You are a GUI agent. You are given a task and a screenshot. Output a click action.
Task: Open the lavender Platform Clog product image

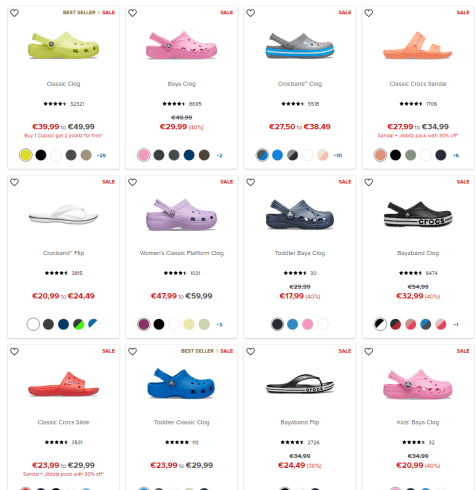[x=181, y=214]
